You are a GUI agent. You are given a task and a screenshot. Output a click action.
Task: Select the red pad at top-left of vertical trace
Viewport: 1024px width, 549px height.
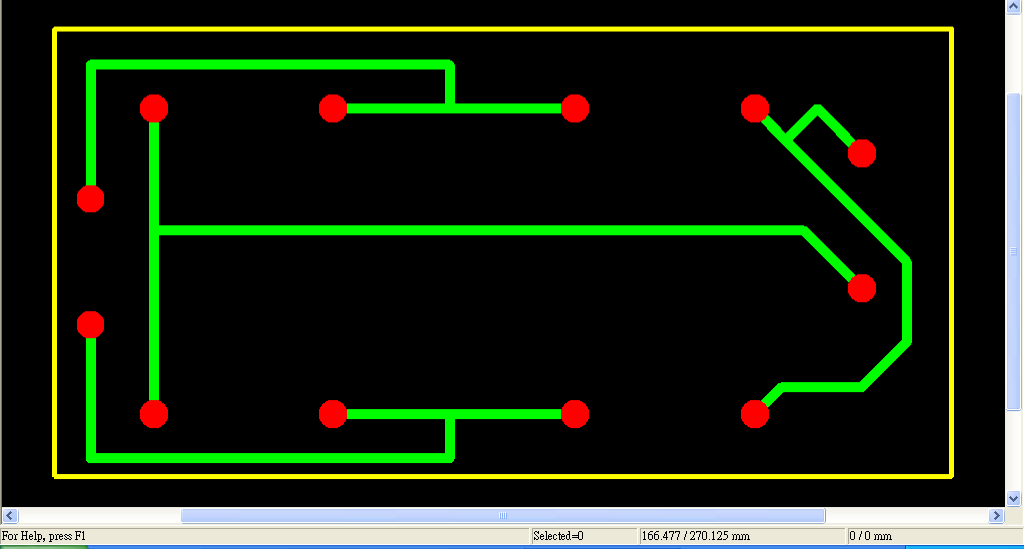(153, 108)
